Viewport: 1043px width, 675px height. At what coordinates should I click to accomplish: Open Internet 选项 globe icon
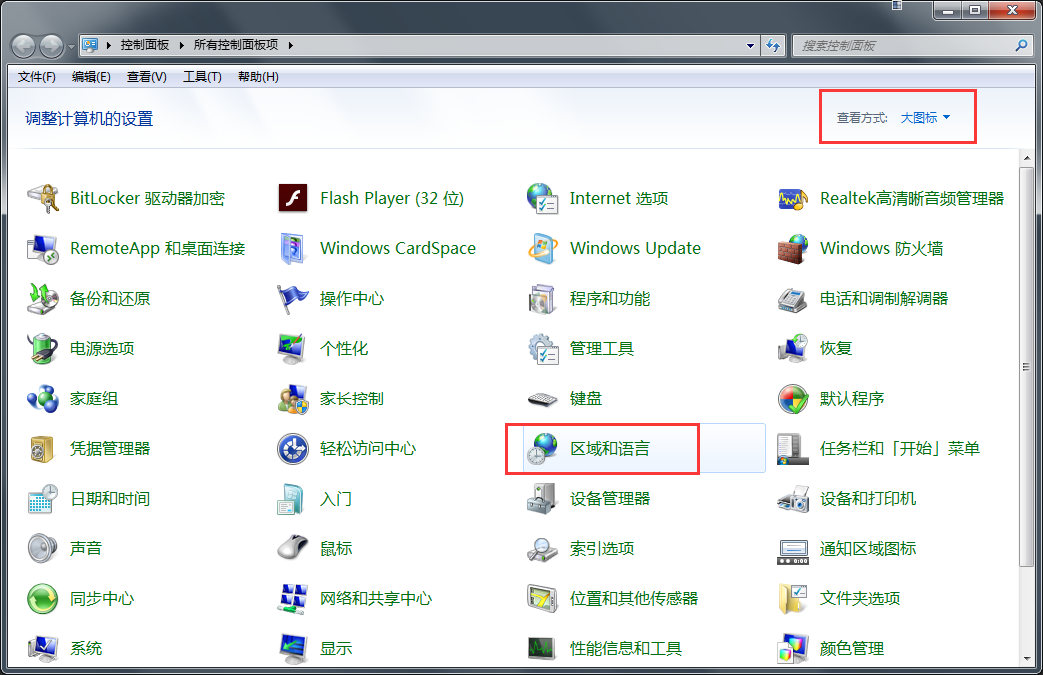(542, 198)
